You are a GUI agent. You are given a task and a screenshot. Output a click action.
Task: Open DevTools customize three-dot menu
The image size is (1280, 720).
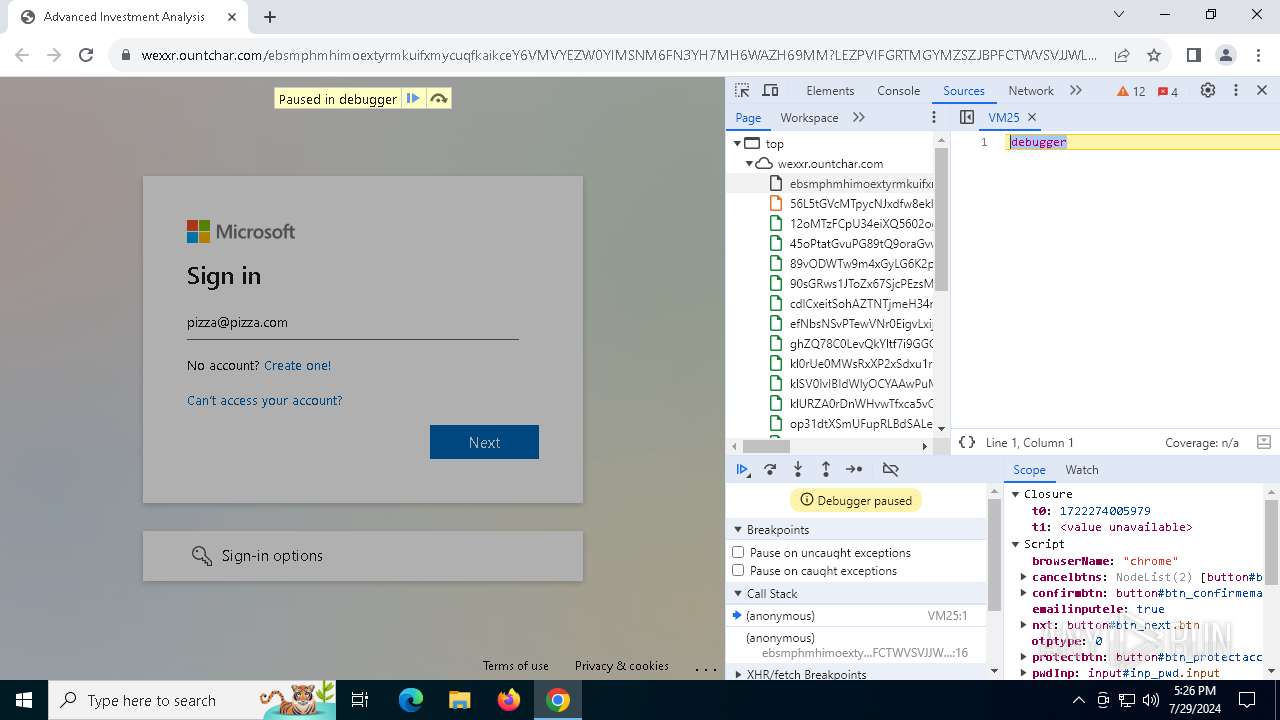click(1236, 90)
